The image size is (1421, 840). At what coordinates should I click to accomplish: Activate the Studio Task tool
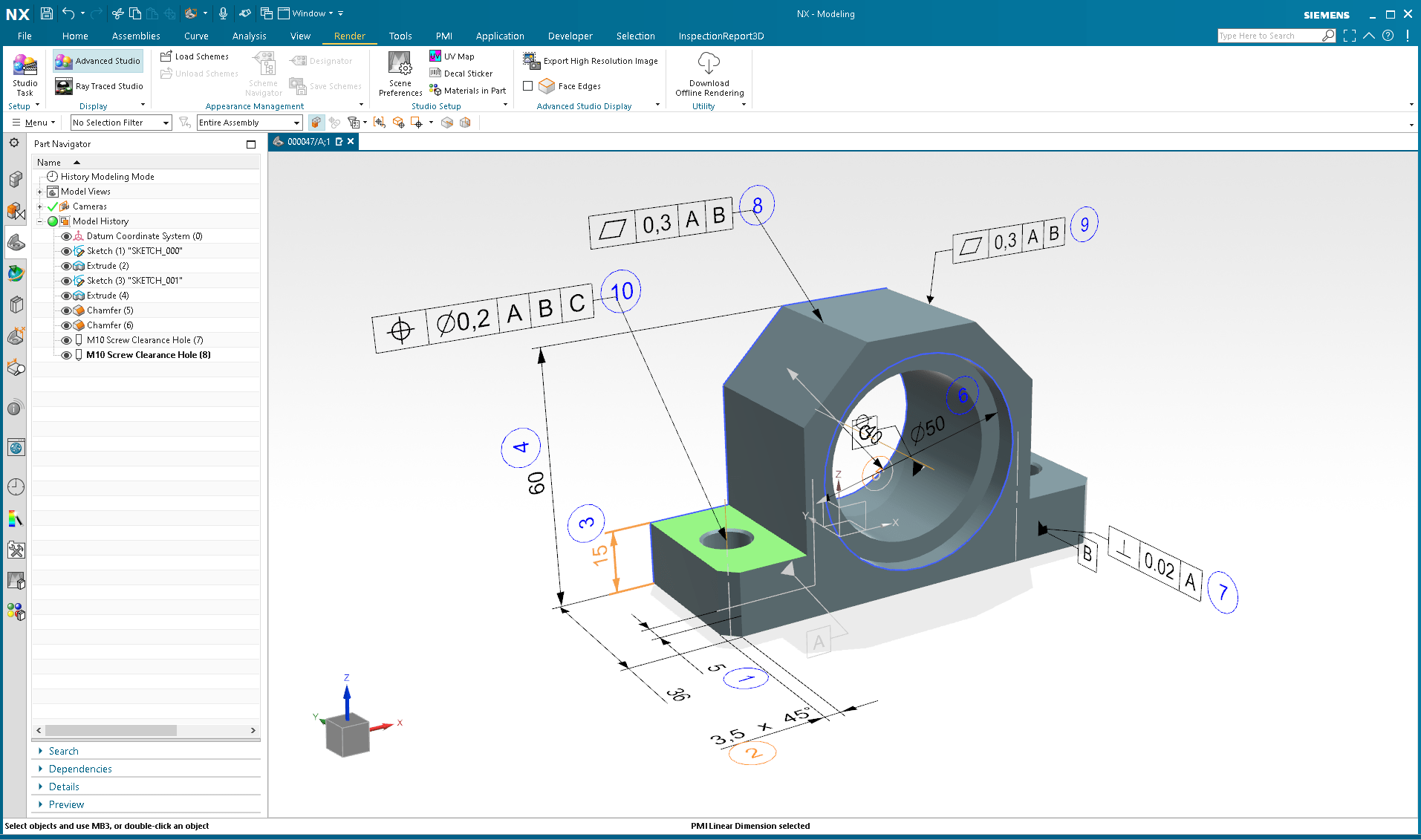[x=25, y=74]
